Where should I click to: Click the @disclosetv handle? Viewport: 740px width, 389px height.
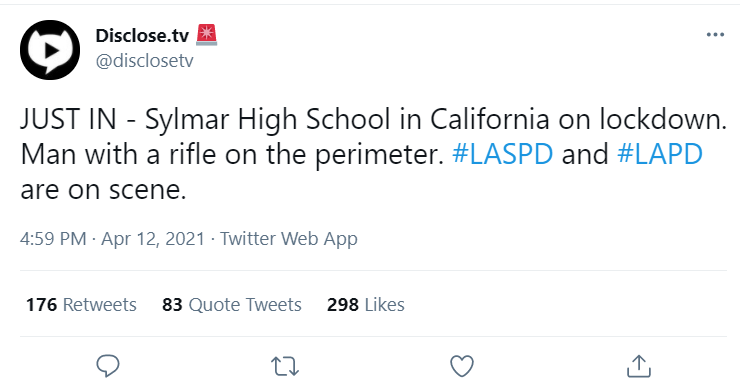(x=144, y=60)
